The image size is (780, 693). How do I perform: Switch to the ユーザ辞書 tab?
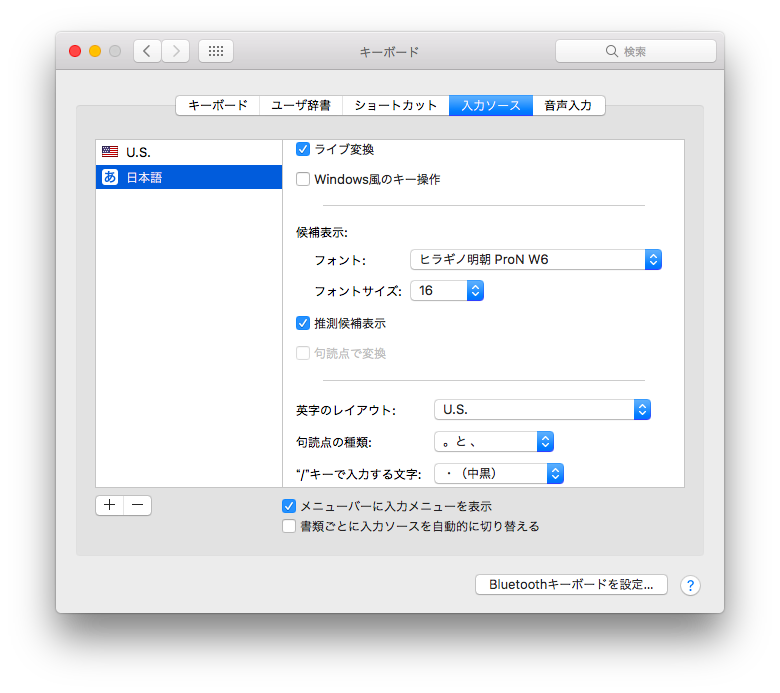pyautogui.click(x=301, y=105)
